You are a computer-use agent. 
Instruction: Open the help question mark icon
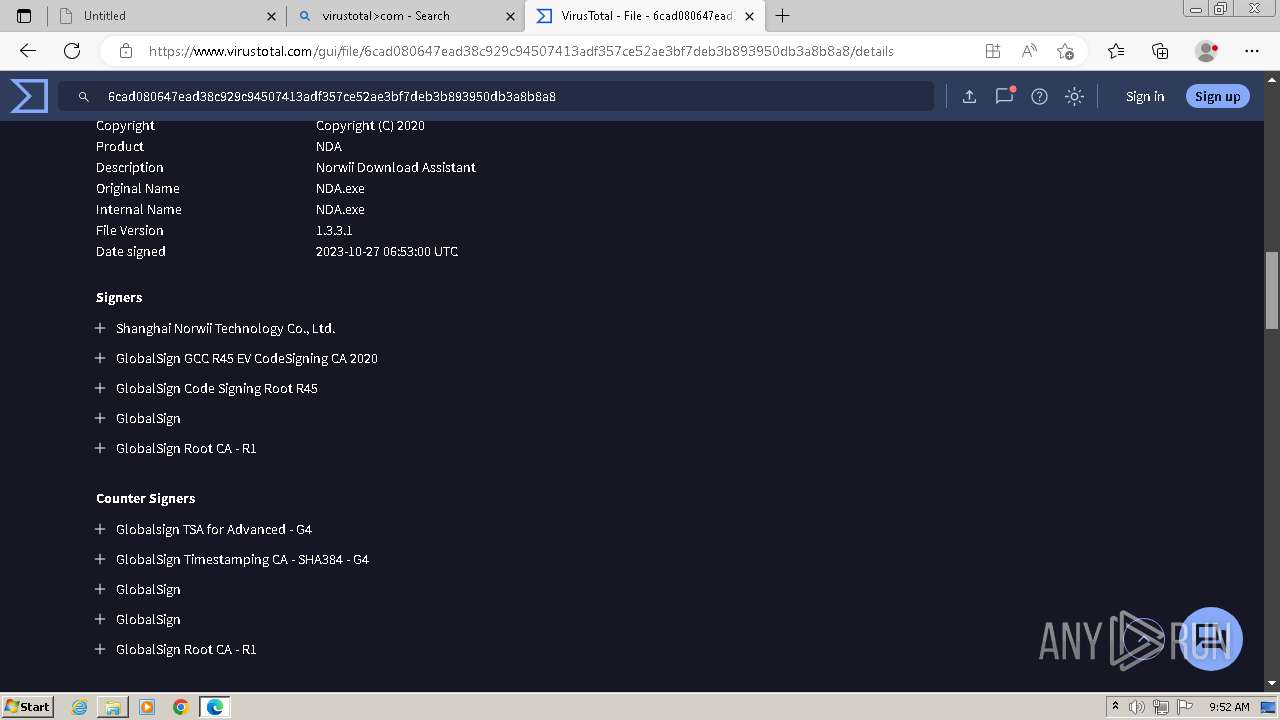tap(1039, 96)
